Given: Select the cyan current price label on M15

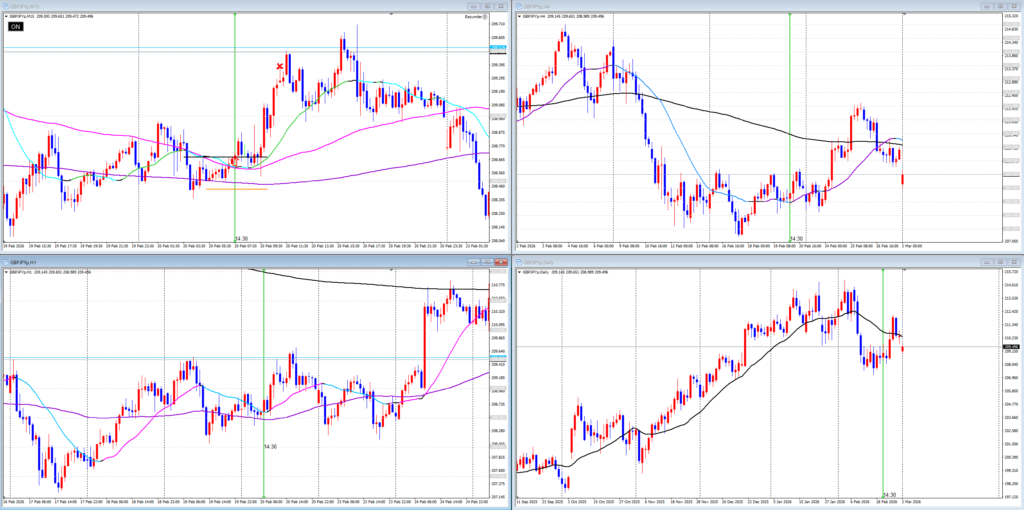Looking at the screenshot, I should pos(497,47).
